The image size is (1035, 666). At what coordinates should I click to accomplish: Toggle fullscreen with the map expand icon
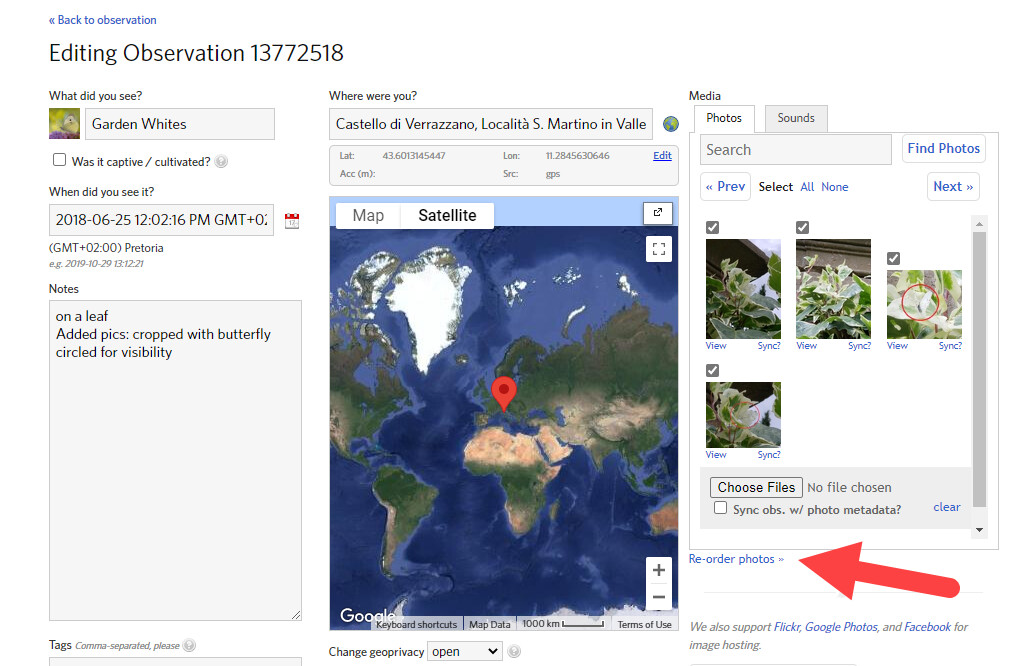point(659,248)
